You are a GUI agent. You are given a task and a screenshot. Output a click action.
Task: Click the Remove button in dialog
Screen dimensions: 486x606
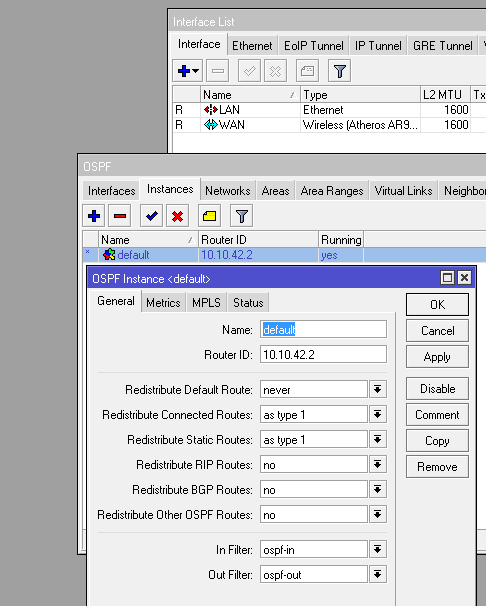pyautogui.click(x=437, y=467)
